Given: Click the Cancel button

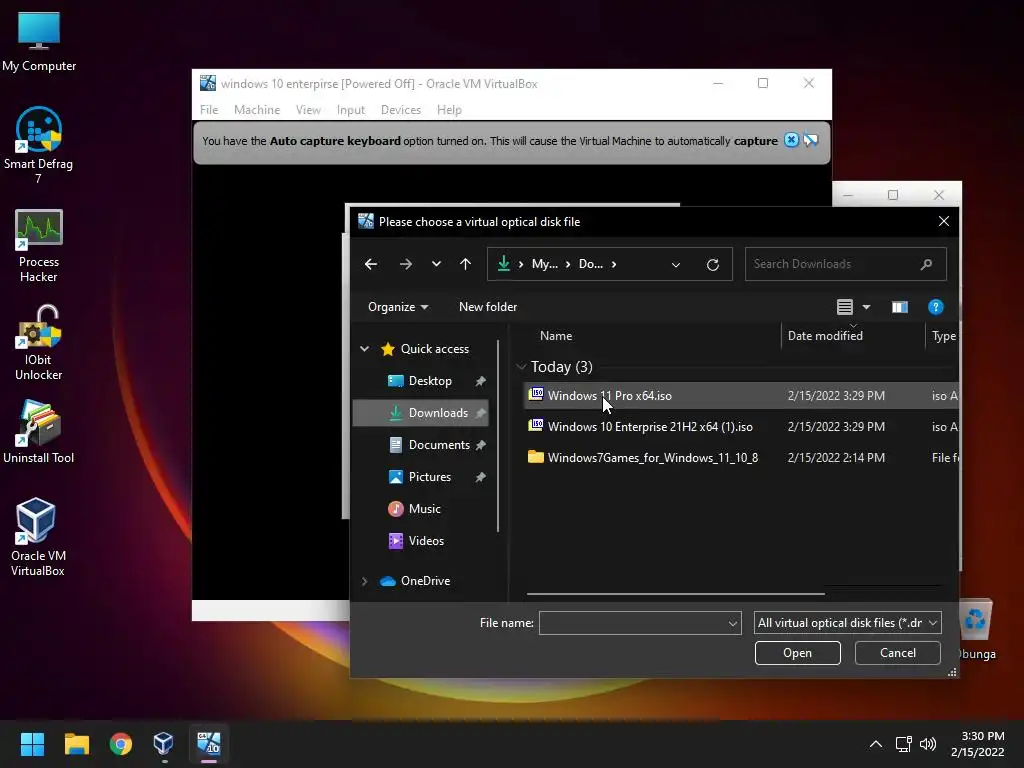Looking at the screenshot, I should [x=897, y=652].
